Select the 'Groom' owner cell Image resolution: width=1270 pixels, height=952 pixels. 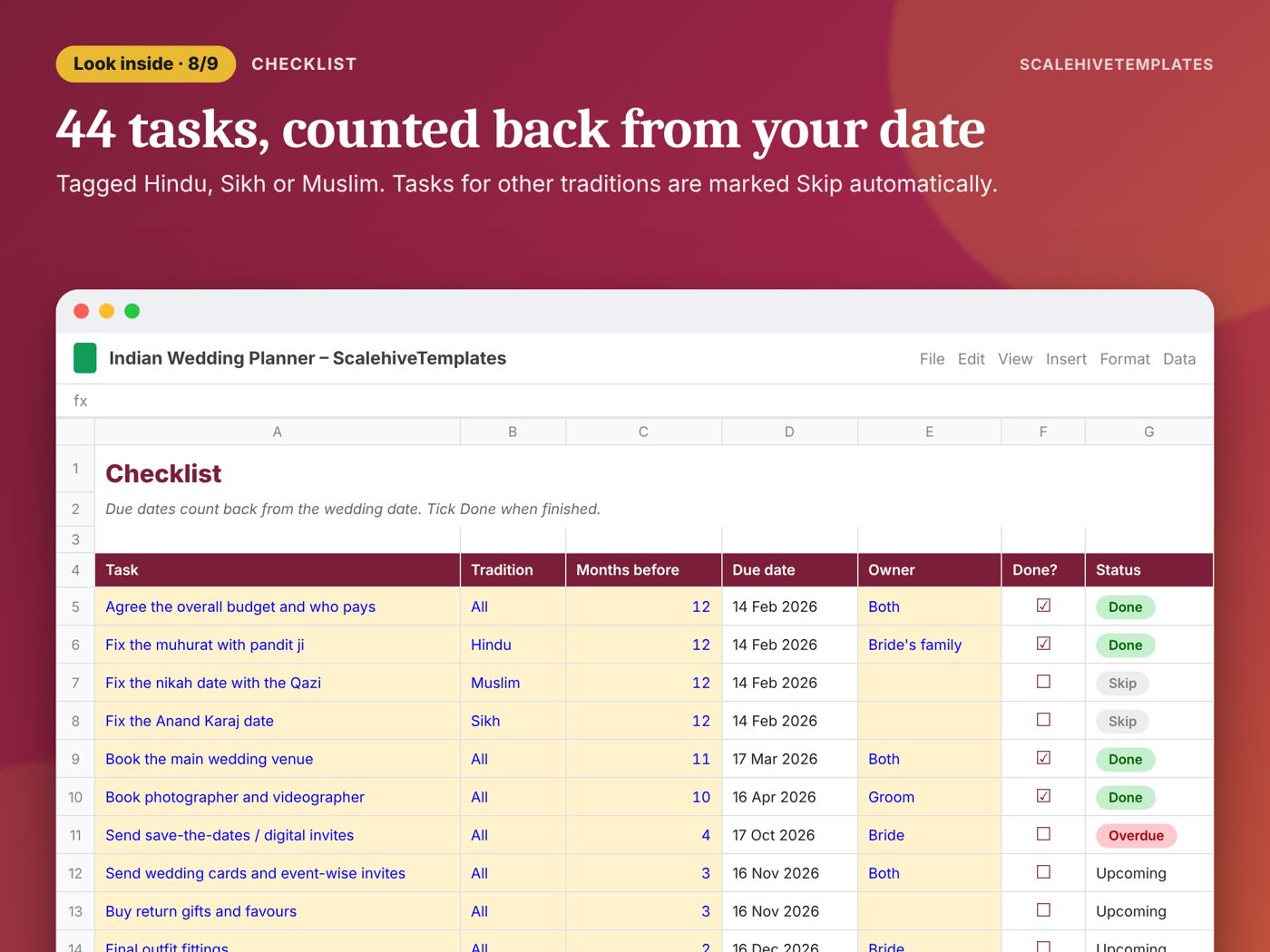[x=929, y=797]
